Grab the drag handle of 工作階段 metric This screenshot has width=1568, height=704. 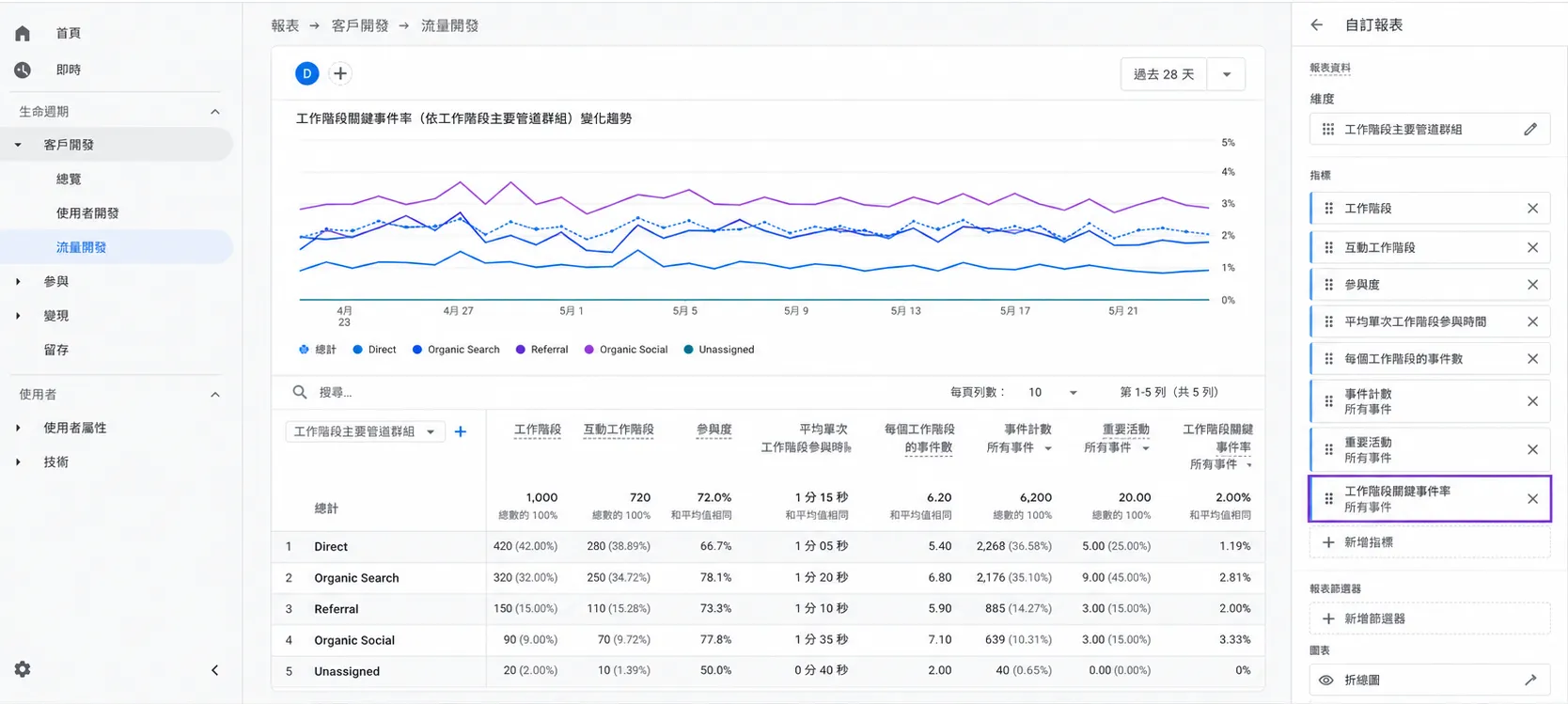(1328, 209)
